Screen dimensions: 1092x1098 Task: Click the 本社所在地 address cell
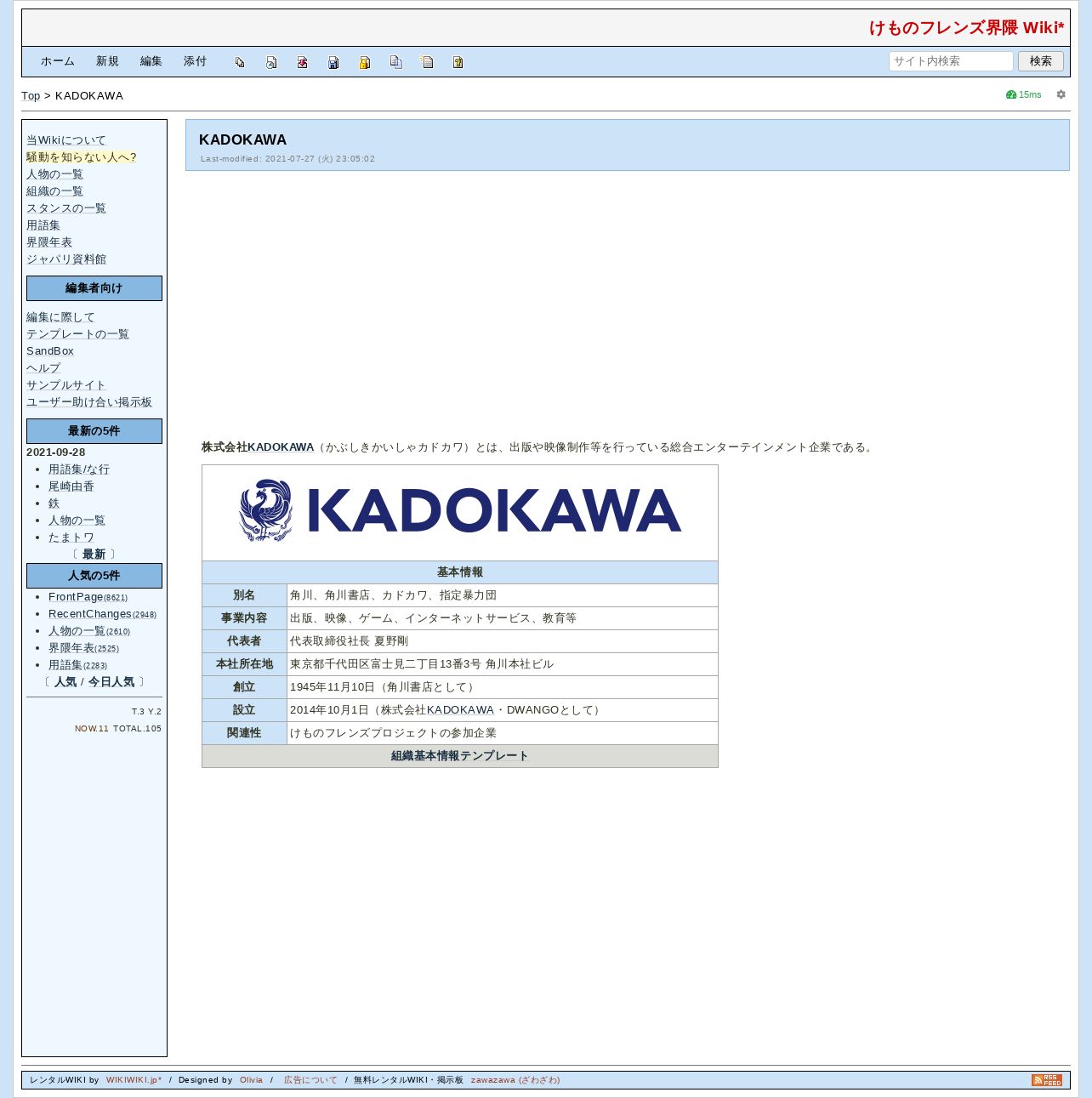(x=503, y=664)
